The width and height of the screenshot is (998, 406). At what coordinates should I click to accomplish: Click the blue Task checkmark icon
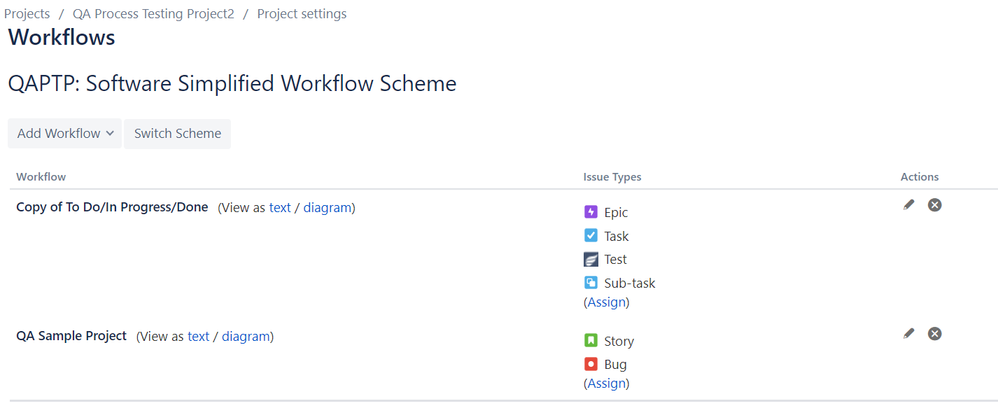(x=591, y=235)
